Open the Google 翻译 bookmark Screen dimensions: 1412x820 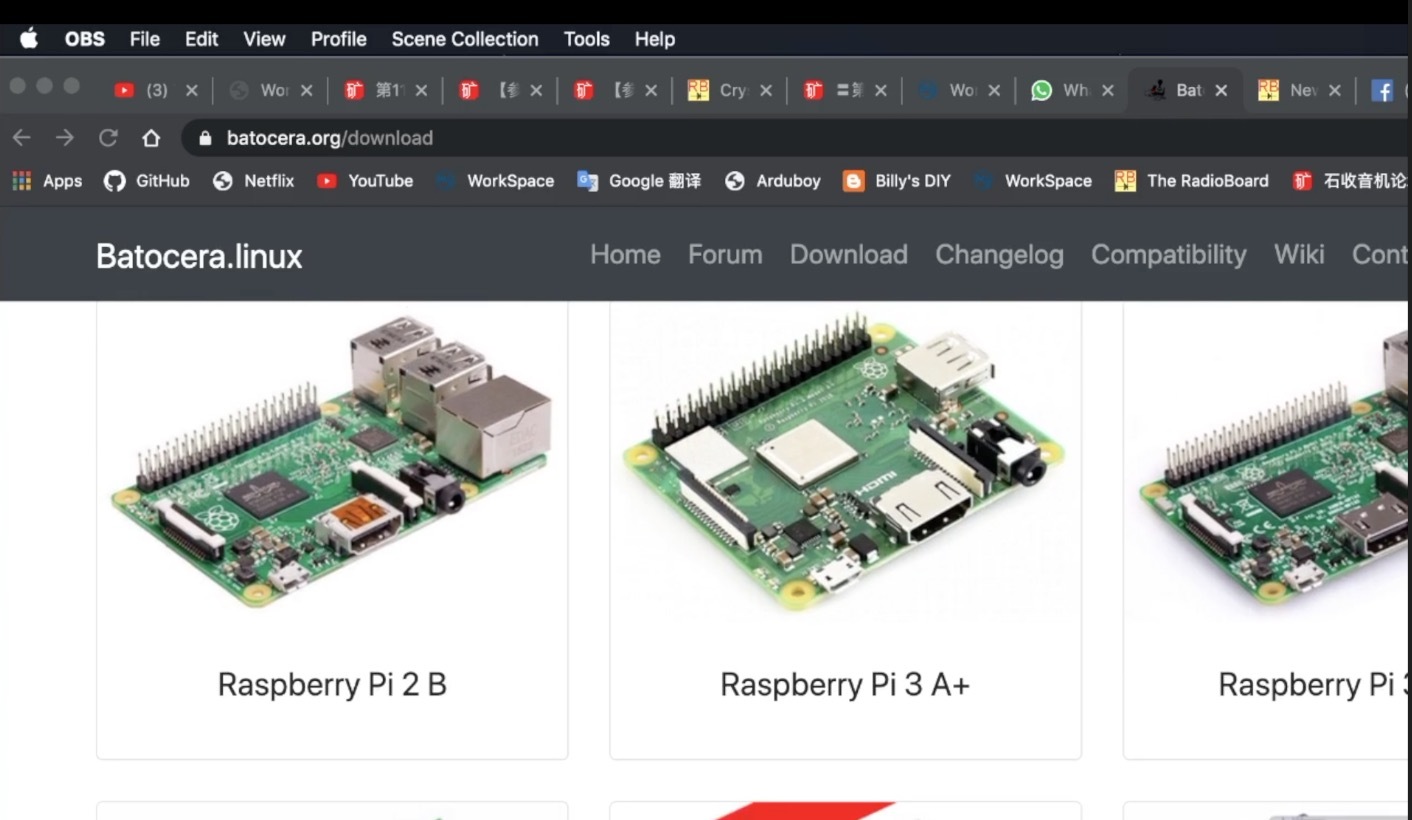(x=639, y=181)
